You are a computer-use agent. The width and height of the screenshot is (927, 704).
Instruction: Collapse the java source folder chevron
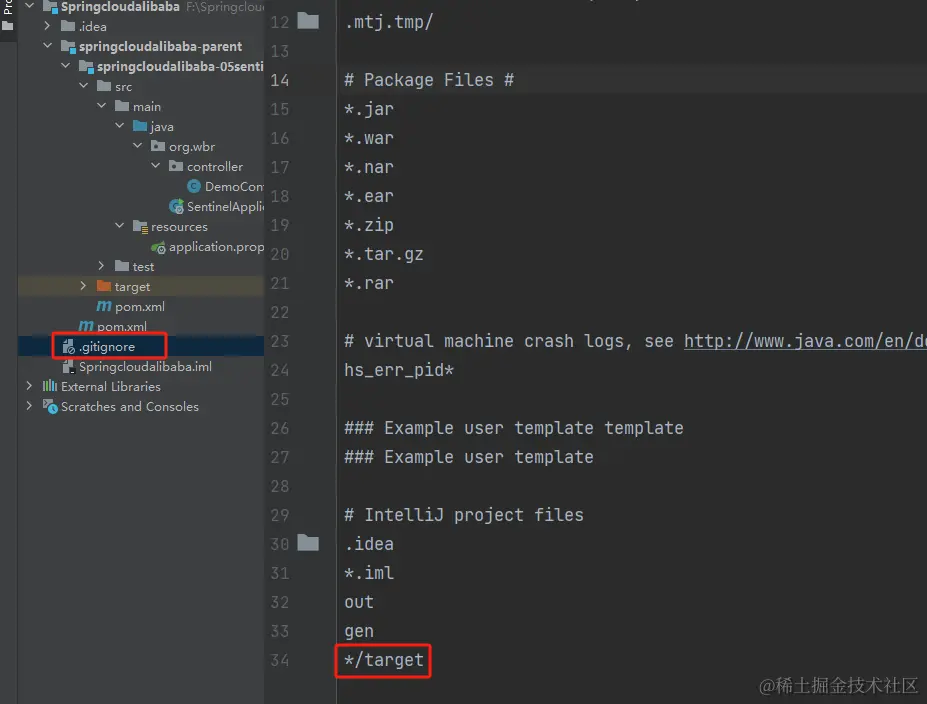click(x=120, y=126)
